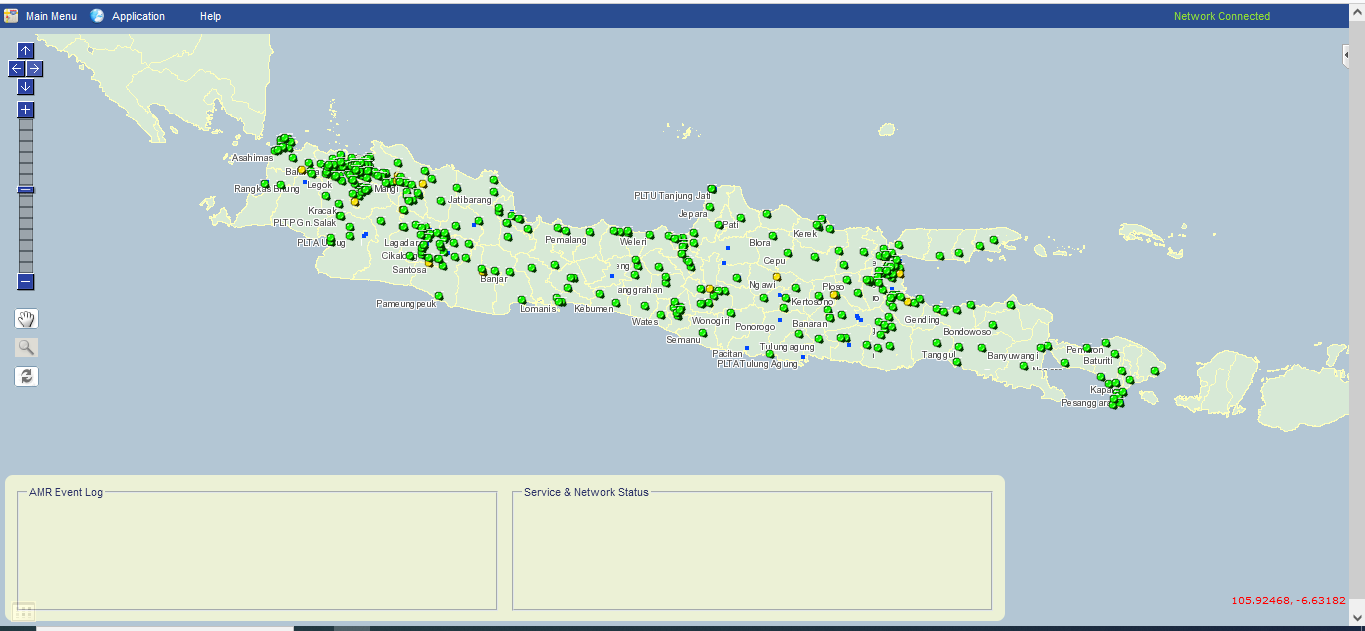Viewport: 1365px width, 631px height.
Task: Open the Main Menu
Action: [x=52, y=16]
